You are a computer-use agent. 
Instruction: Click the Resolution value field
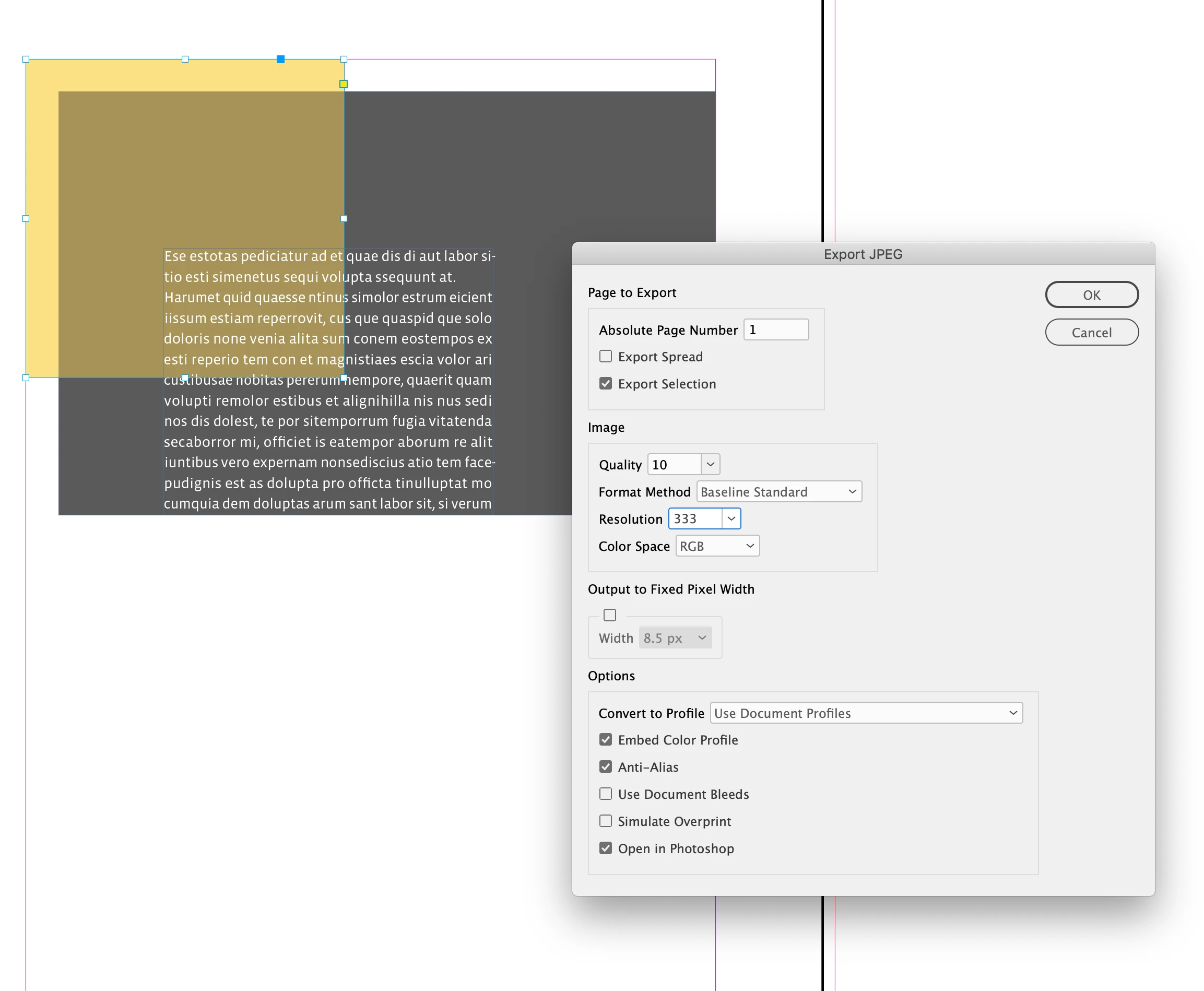pos(694,518)
